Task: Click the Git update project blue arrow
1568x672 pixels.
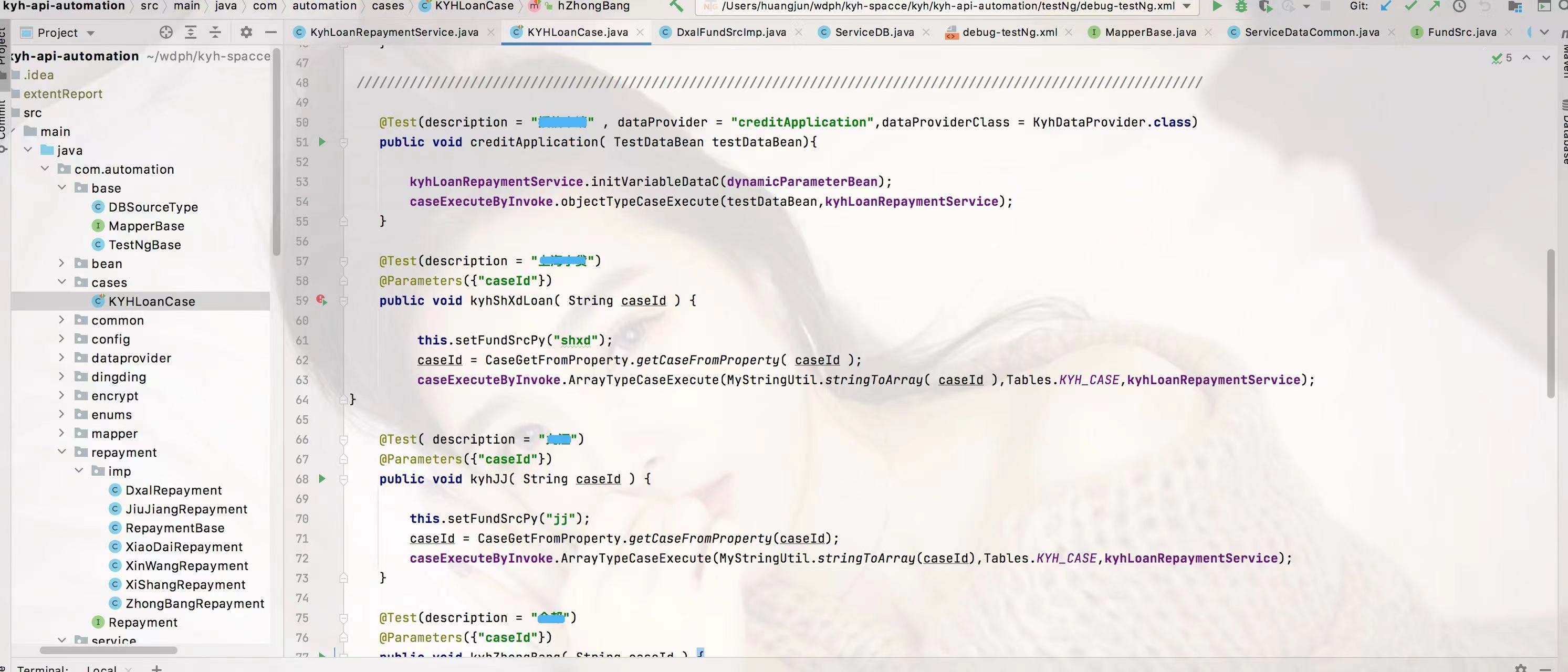Action: click(1386, 6)
